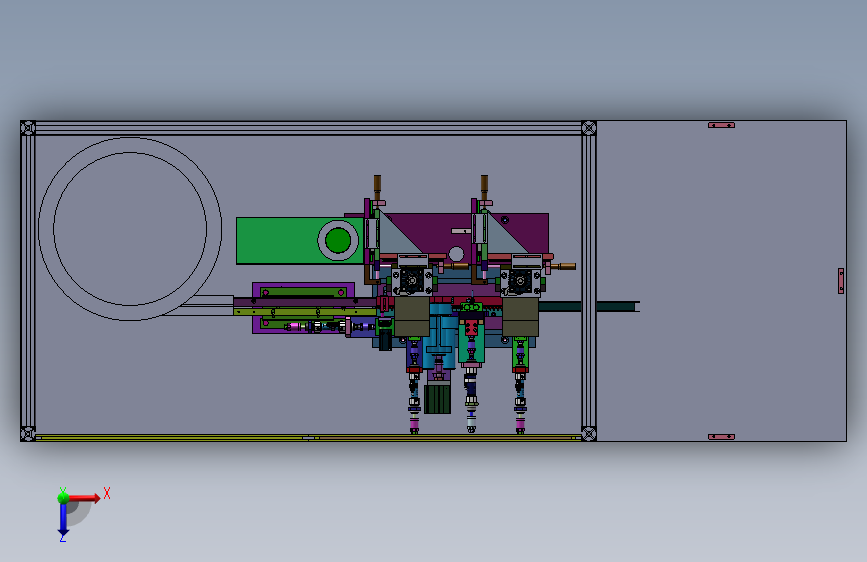Select the white round hole in purple plate
The height and width of the screenshot is (562, 867).
pos(456,254)
